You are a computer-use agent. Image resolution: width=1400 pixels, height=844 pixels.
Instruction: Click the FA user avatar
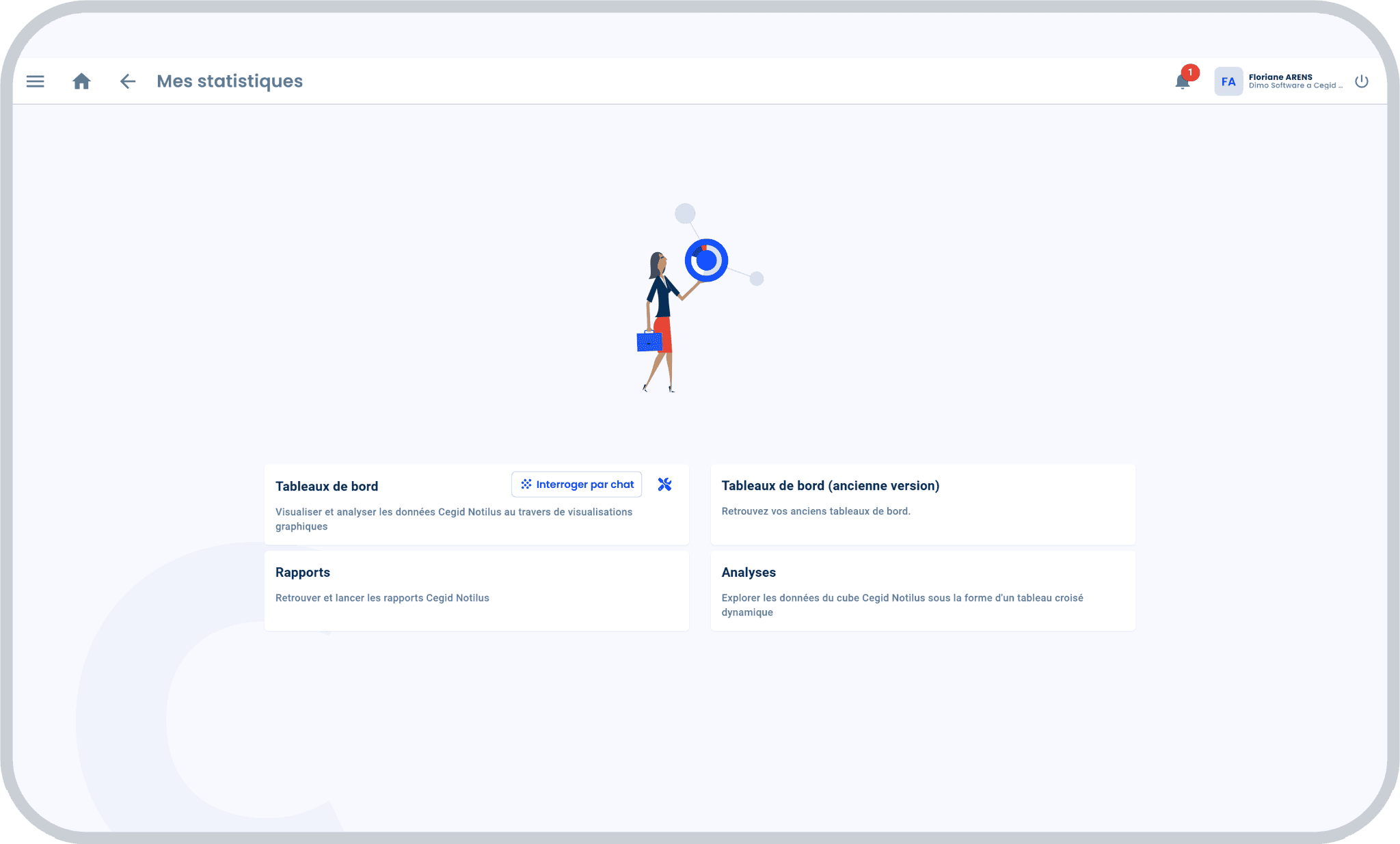tap(1228, 81)
